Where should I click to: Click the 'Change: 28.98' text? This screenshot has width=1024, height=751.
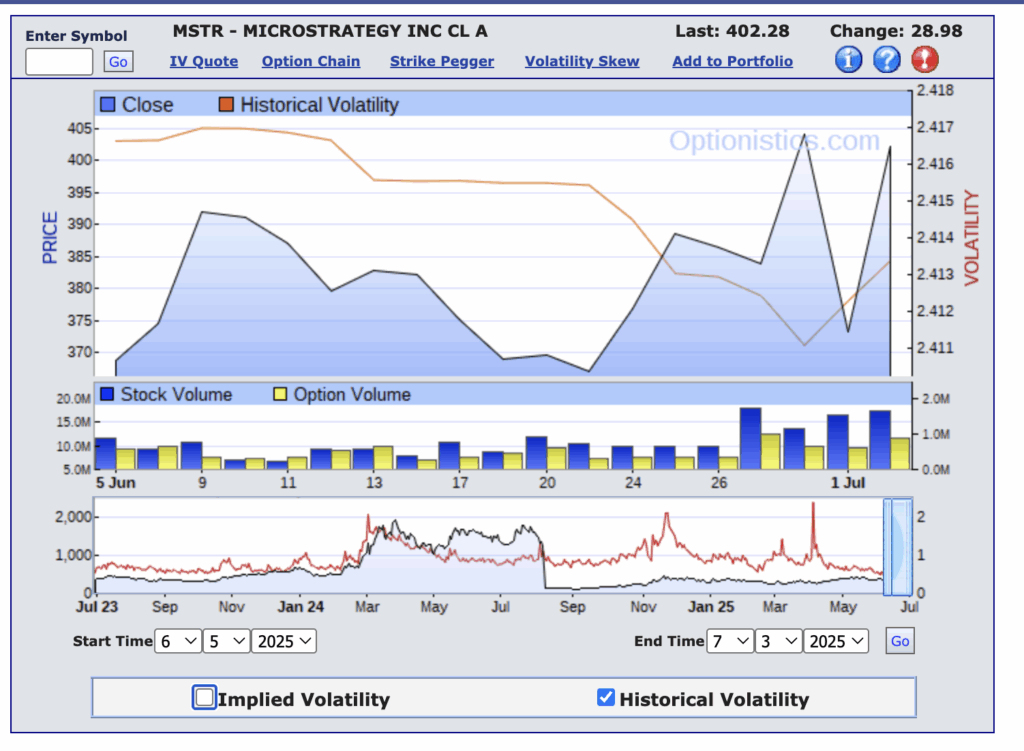coord(896,31)
